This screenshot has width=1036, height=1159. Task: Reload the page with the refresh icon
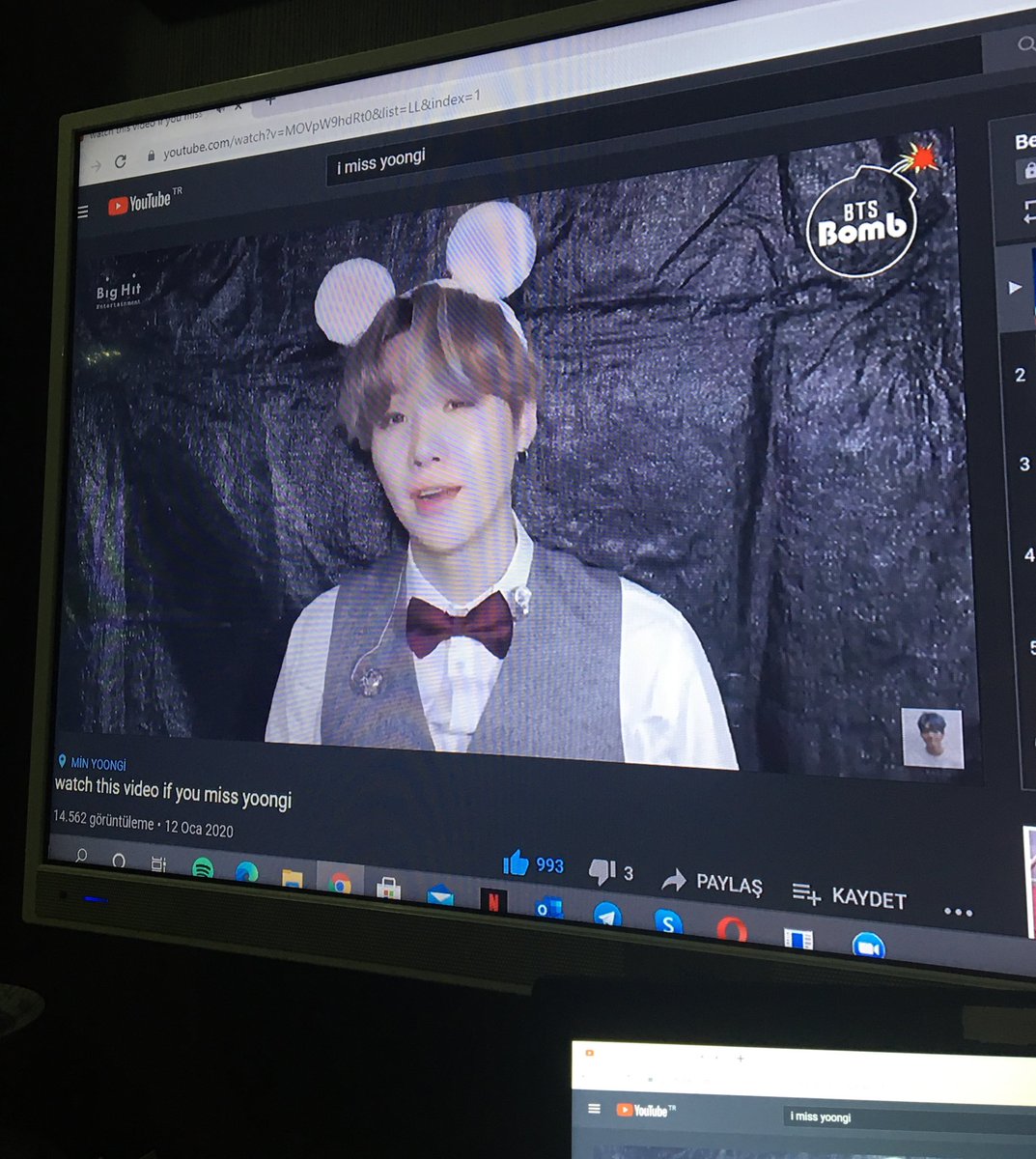click(120, 161)
